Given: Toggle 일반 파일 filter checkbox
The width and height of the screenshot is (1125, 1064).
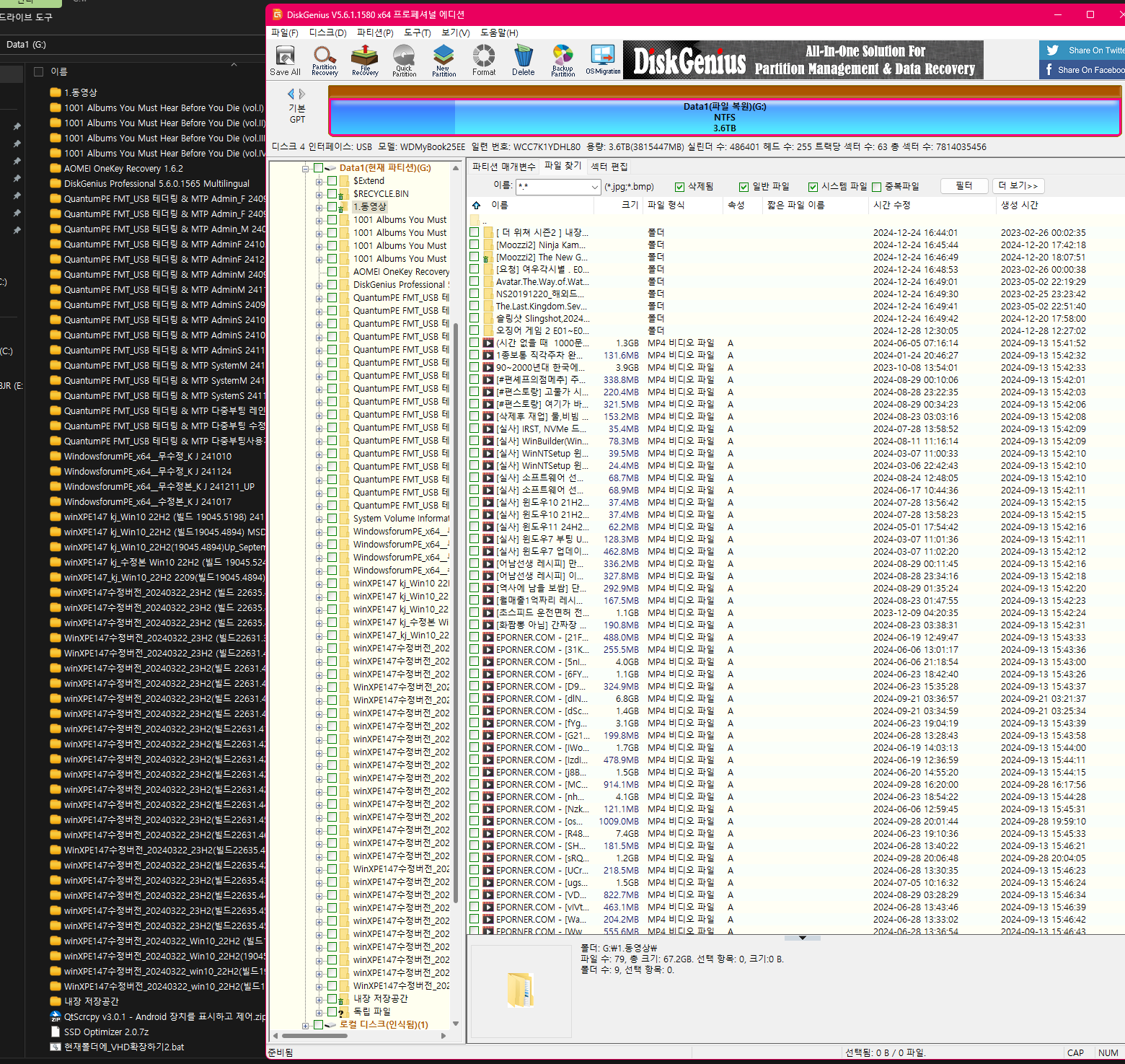Looking at the screenshot, I should tap(744, 187).
